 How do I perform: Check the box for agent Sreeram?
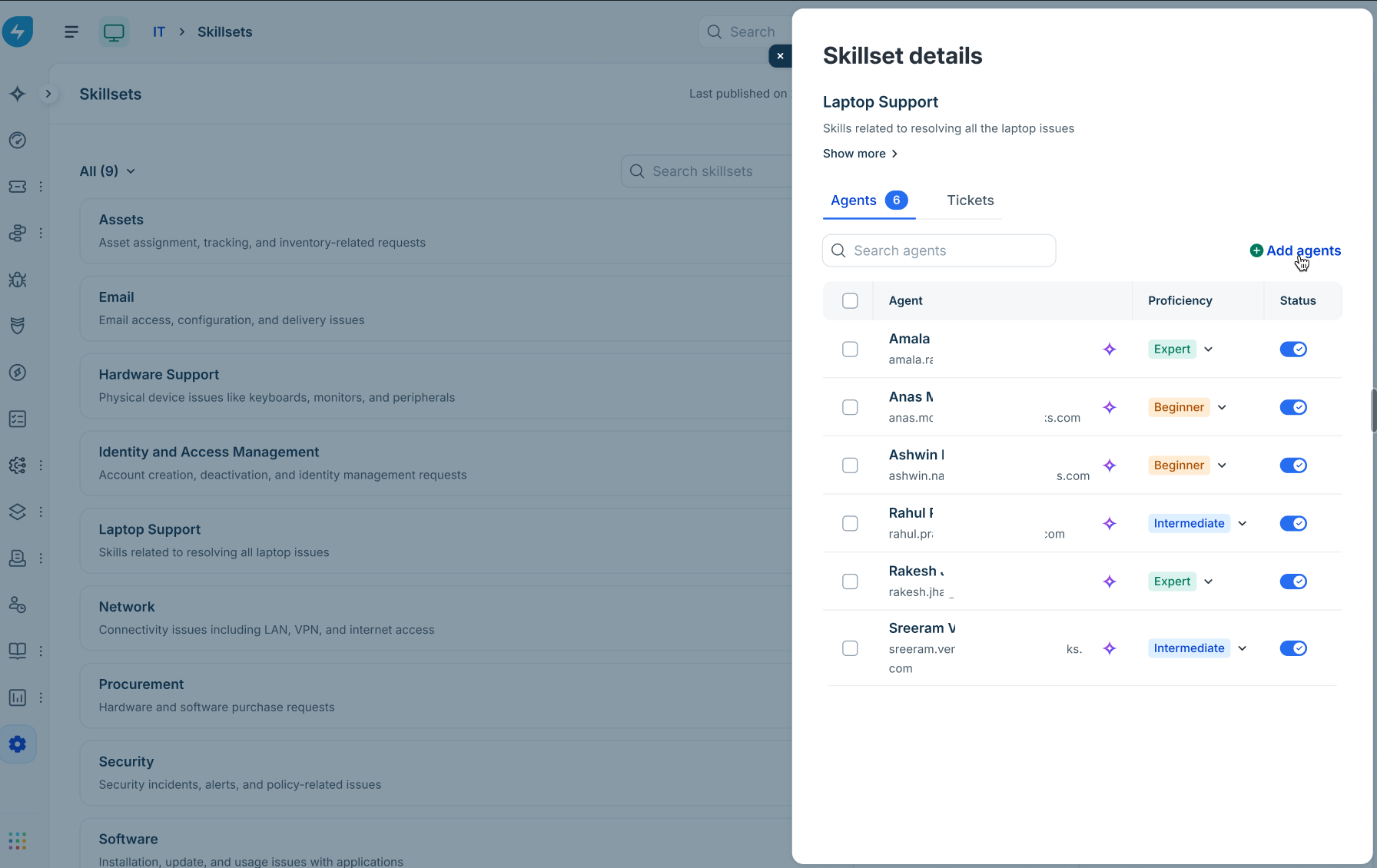click(x=850, y=648)
